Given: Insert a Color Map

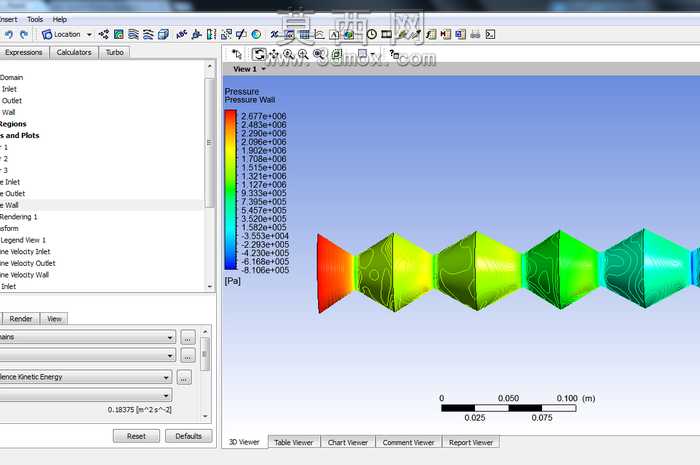Looking at the screenshot, I should coord(256,34).
